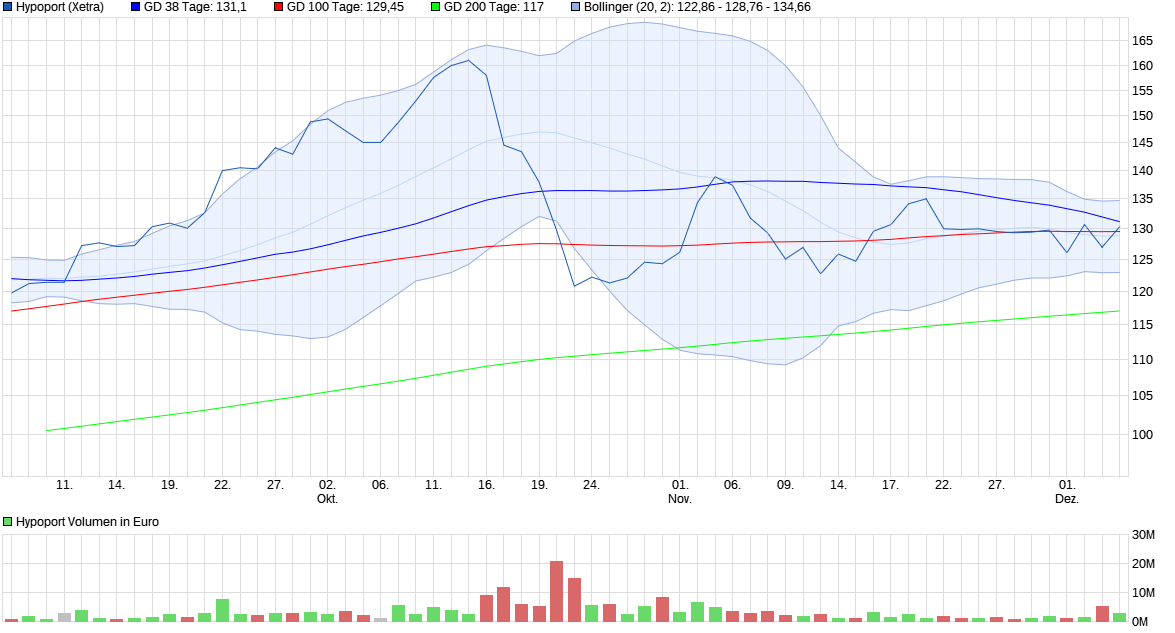The width and height of the screenshot is (1175, 633).
Task: Click the price line peak near 160
Action: point(469,61)
